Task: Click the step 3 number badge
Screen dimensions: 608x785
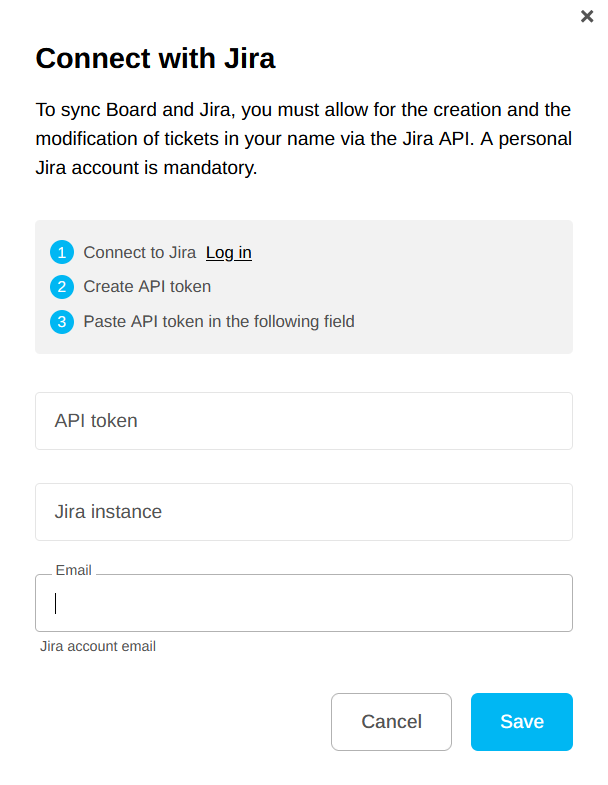Action: [x=62, y=322]
